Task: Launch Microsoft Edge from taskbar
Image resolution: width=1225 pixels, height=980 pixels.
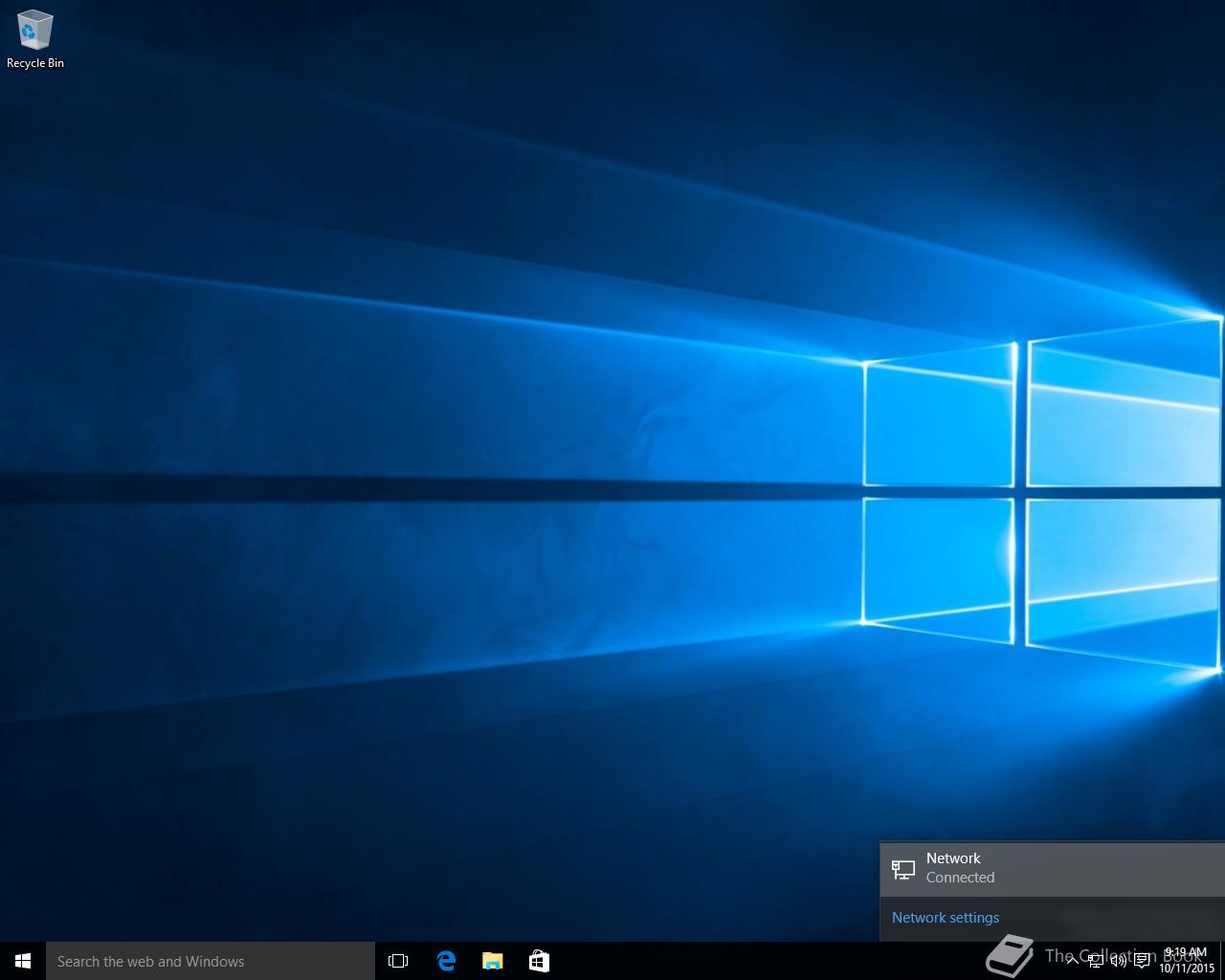Action: point(446,961)
